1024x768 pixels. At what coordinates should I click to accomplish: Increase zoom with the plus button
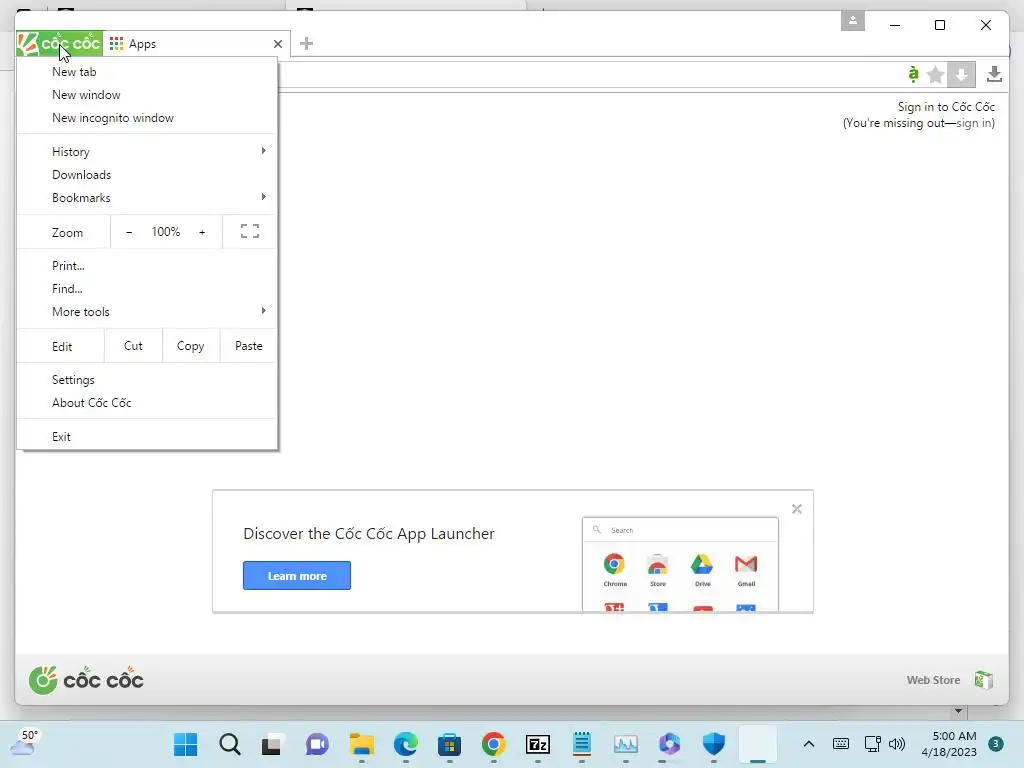202,232
